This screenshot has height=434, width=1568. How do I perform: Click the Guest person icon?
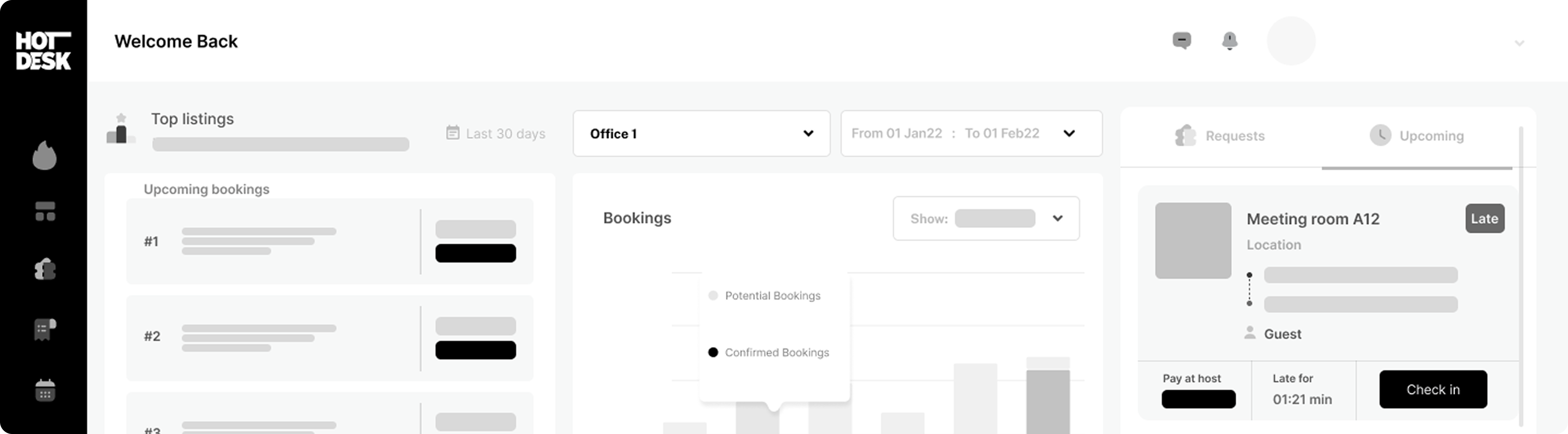pyautogui.click(x=1250, y=333)
